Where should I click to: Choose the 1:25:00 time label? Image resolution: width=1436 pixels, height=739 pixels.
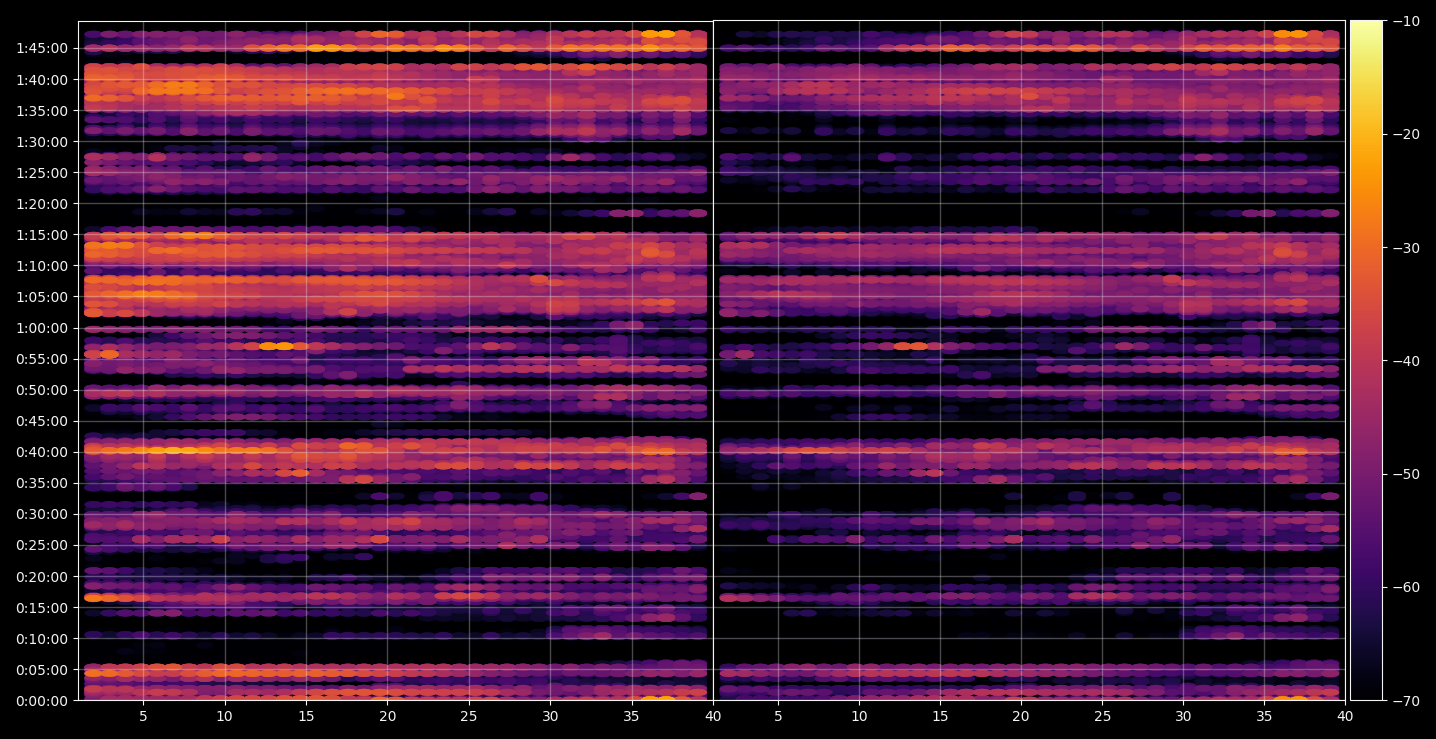click(x=42, y=173)
